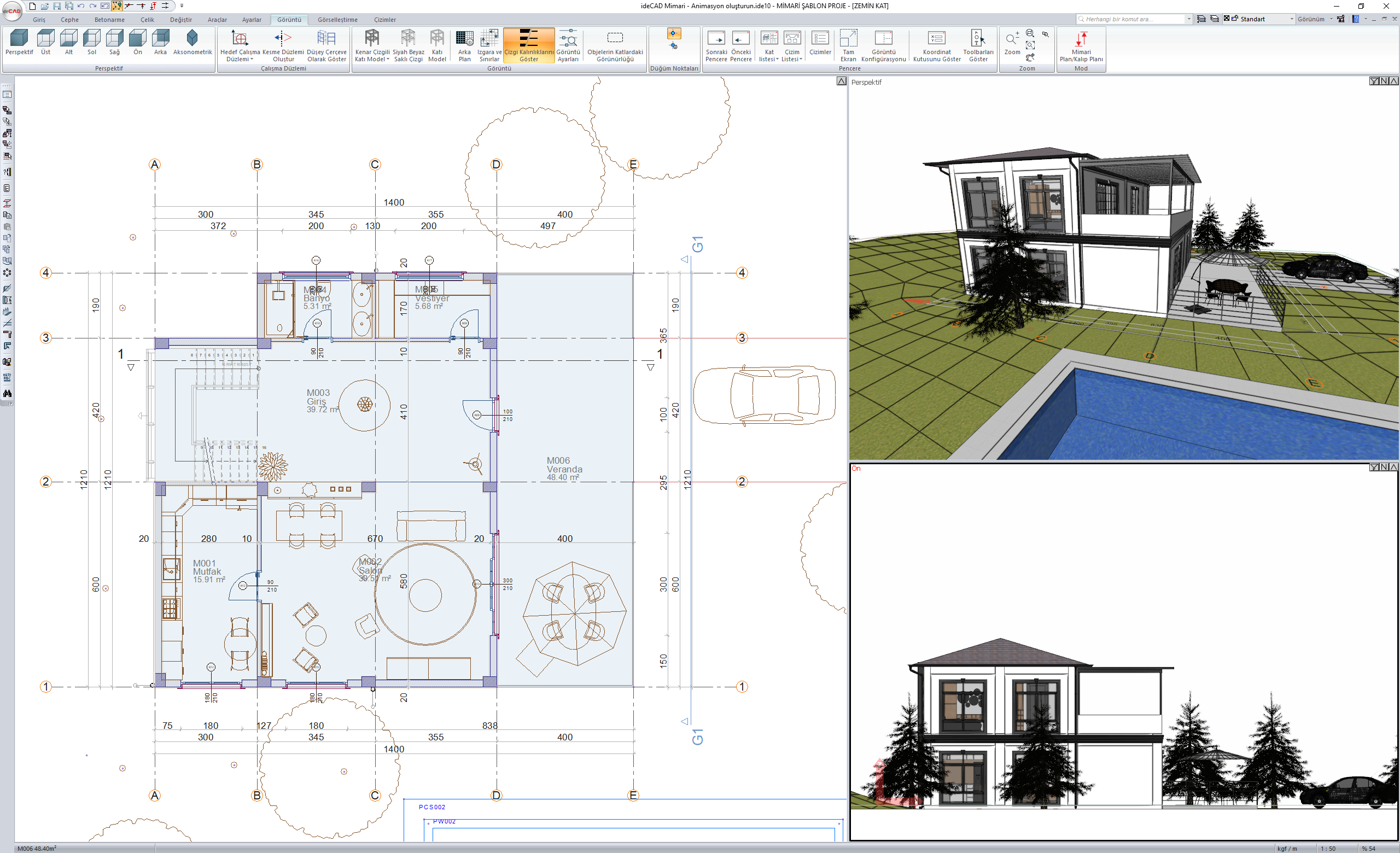Click Kesme Düzlemi Oluştur tool
1400x853 pixels.
click(283, 39)
